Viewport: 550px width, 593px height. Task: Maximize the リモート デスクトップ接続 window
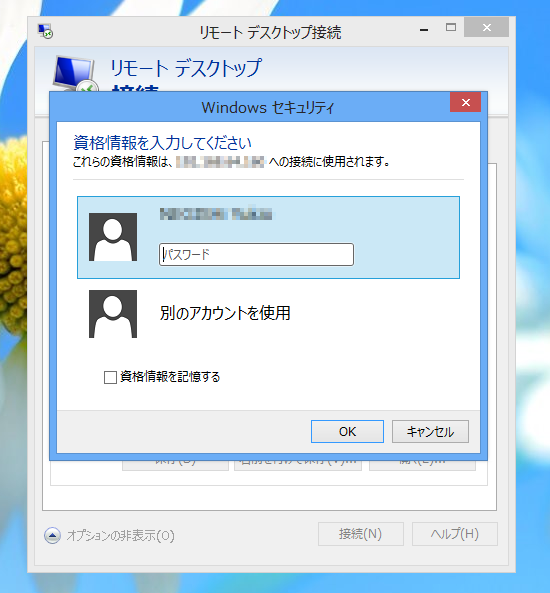[451, 27]
